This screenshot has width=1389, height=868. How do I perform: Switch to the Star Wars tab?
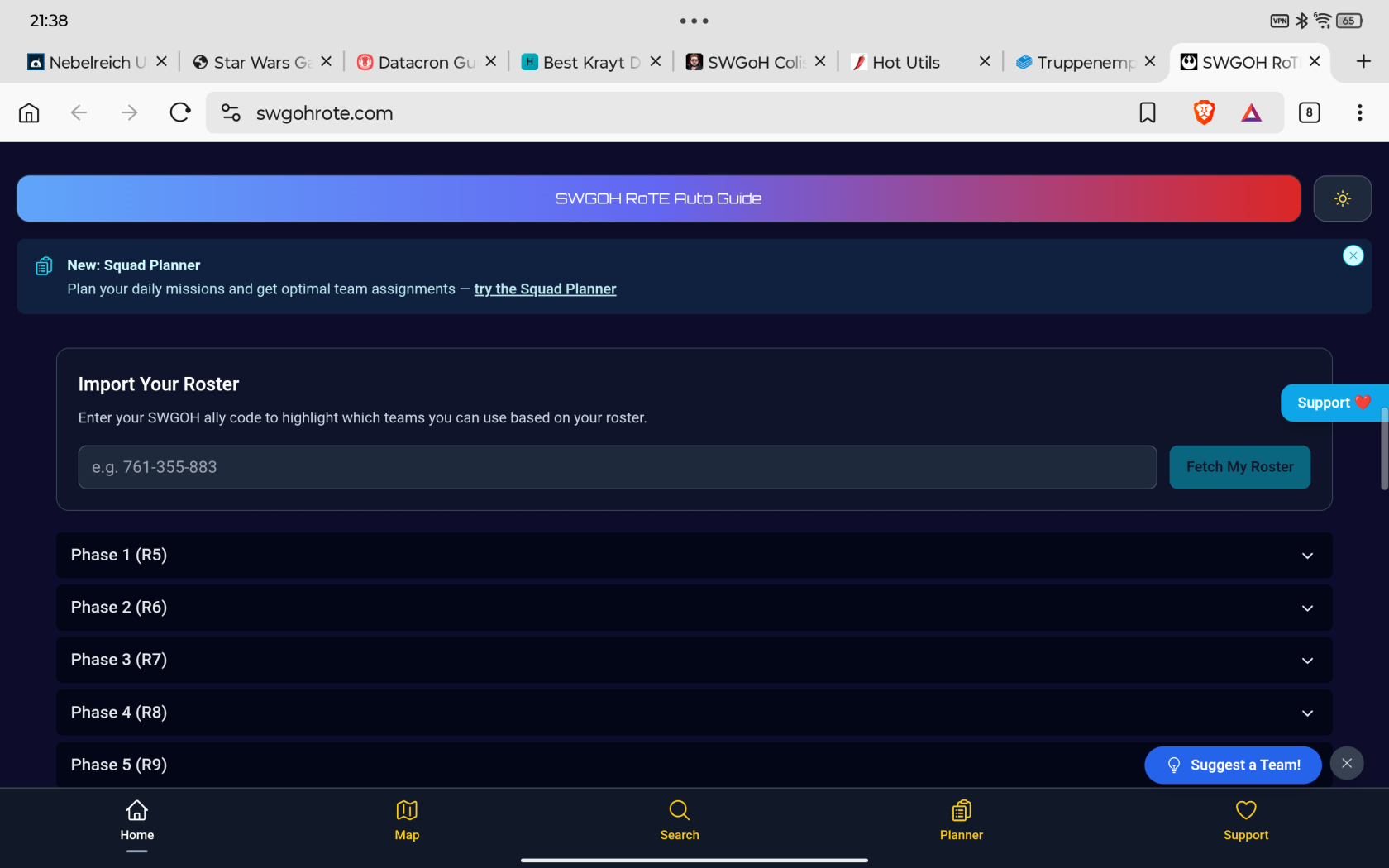point(252,62)
